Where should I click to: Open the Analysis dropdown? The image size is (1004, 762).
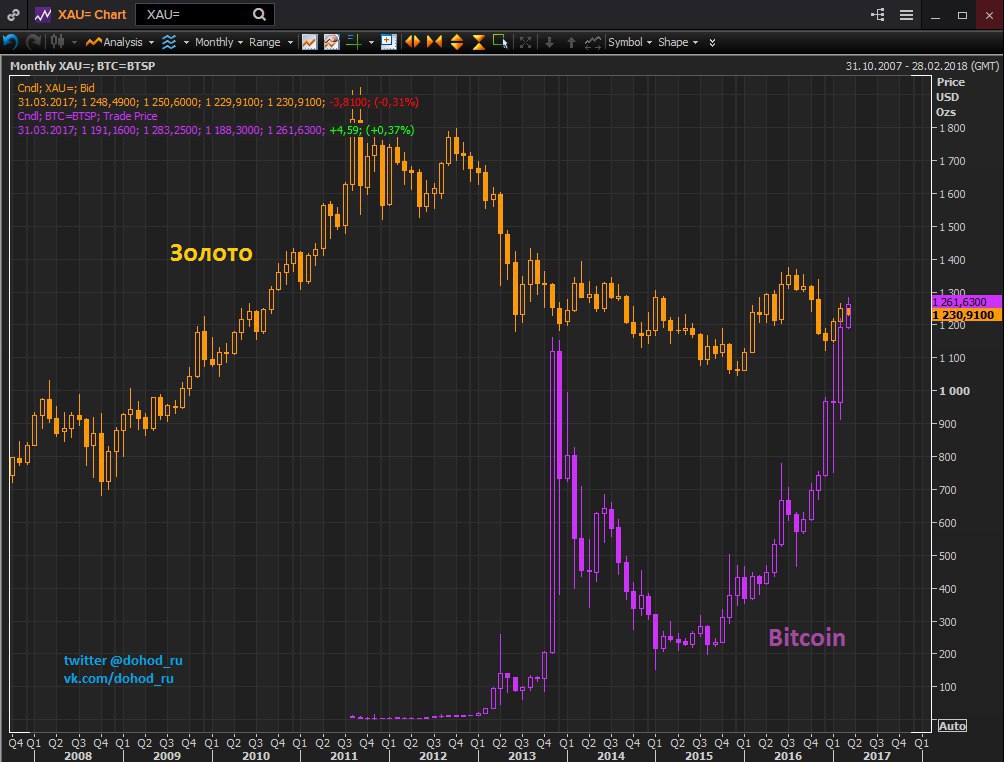[120, 42]
